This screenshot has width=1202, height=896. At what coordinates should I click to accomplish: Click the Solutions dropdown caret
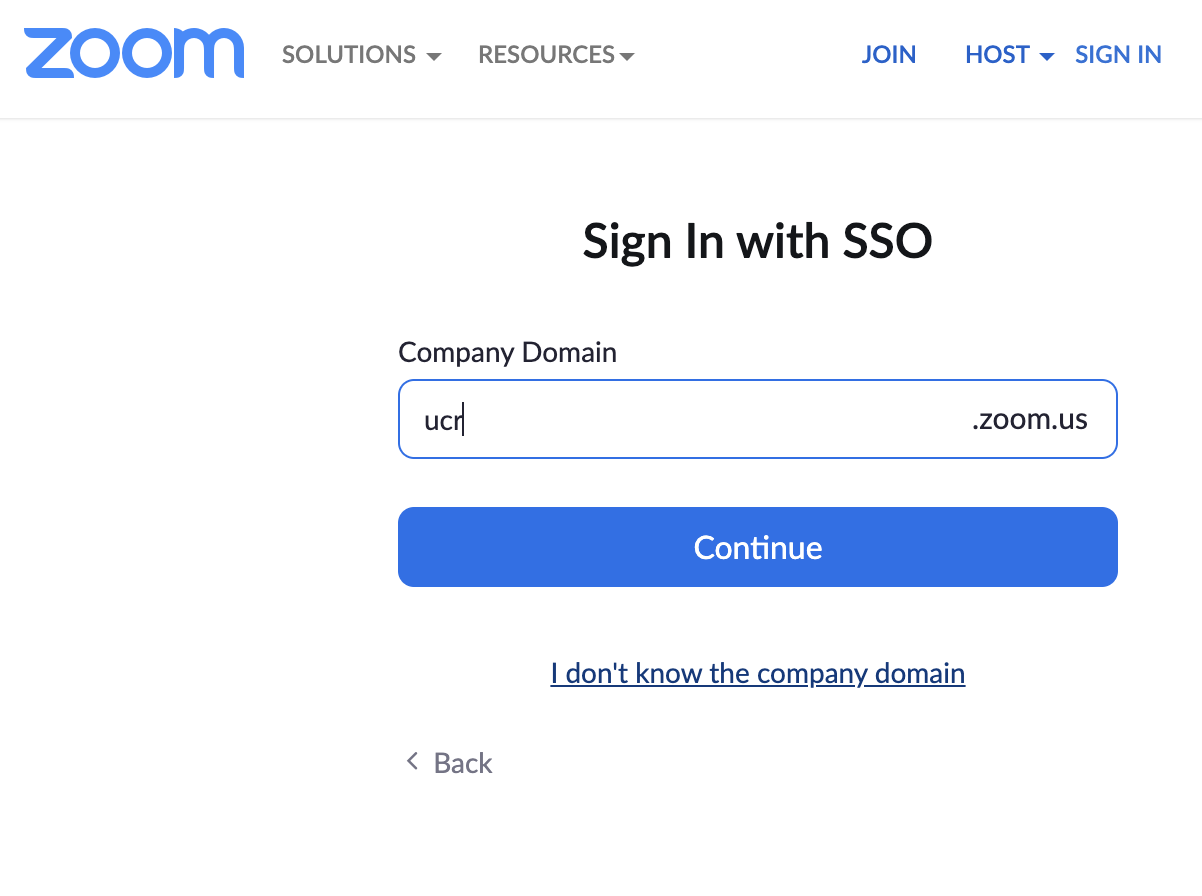click(x=434, y=57)
